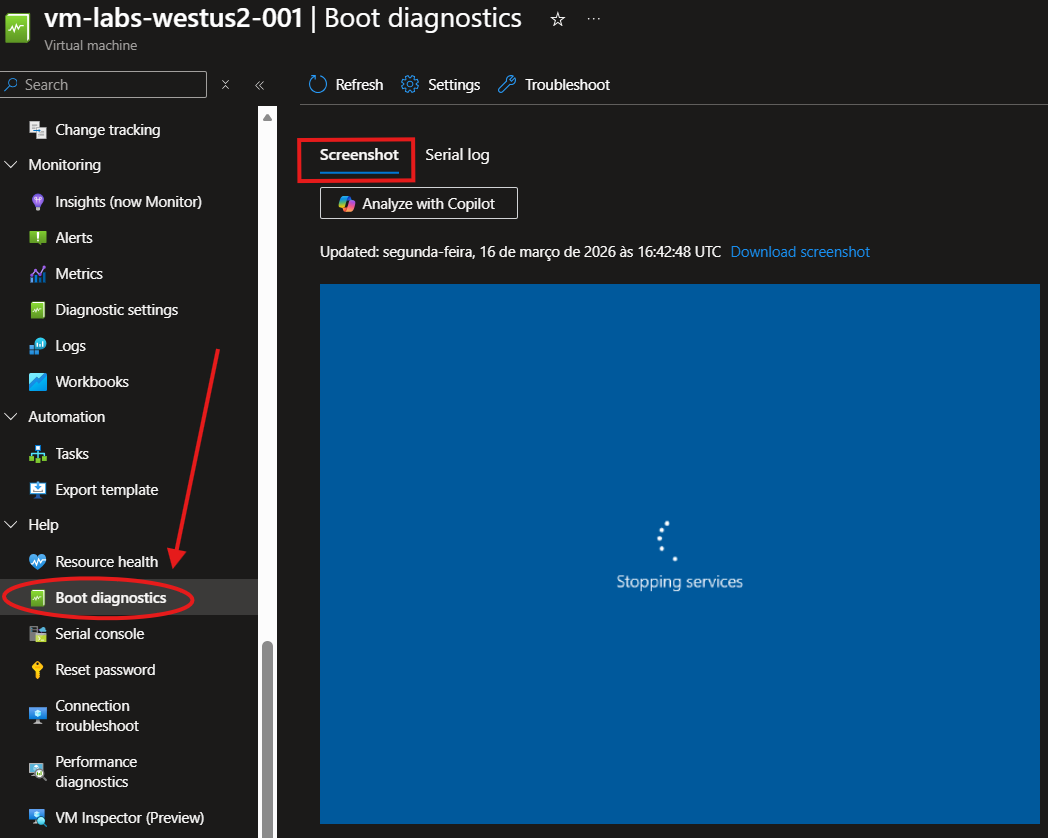Screen dimensions: 1048x838
Task: Open Settings via the gear icon
Action: (x=410, y=85)
